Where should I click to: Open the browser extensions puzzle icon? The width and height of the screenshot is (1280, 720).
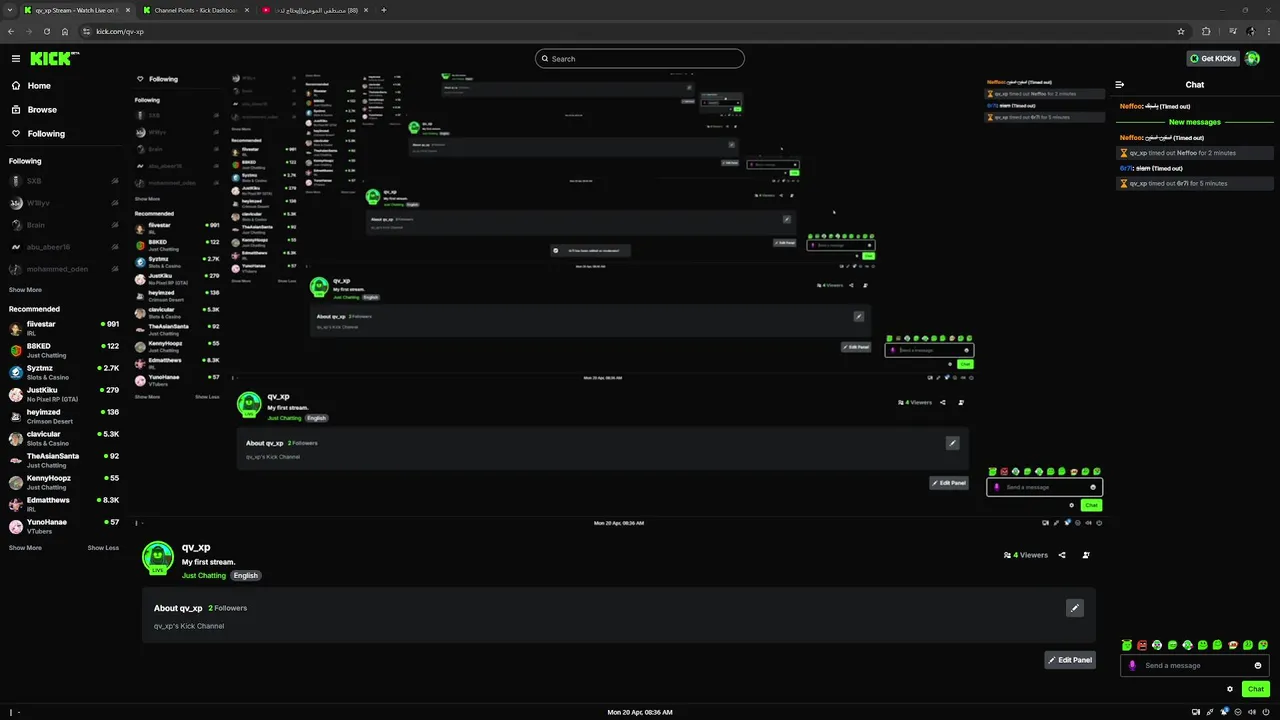[x=1206, y=31]
